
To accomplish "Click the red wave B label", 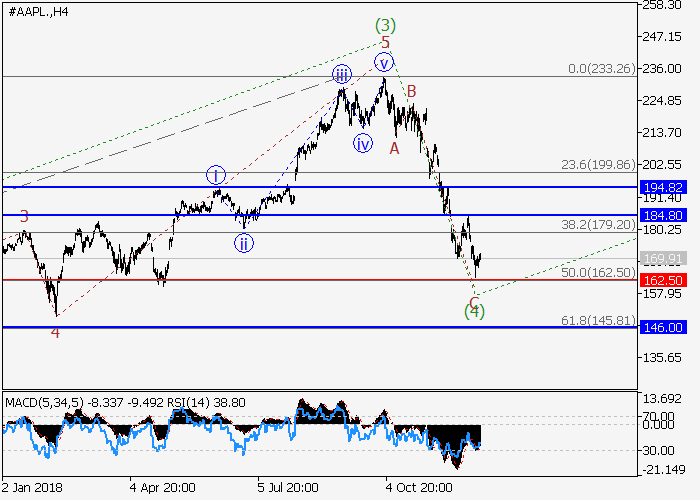I will coord(411,92).
